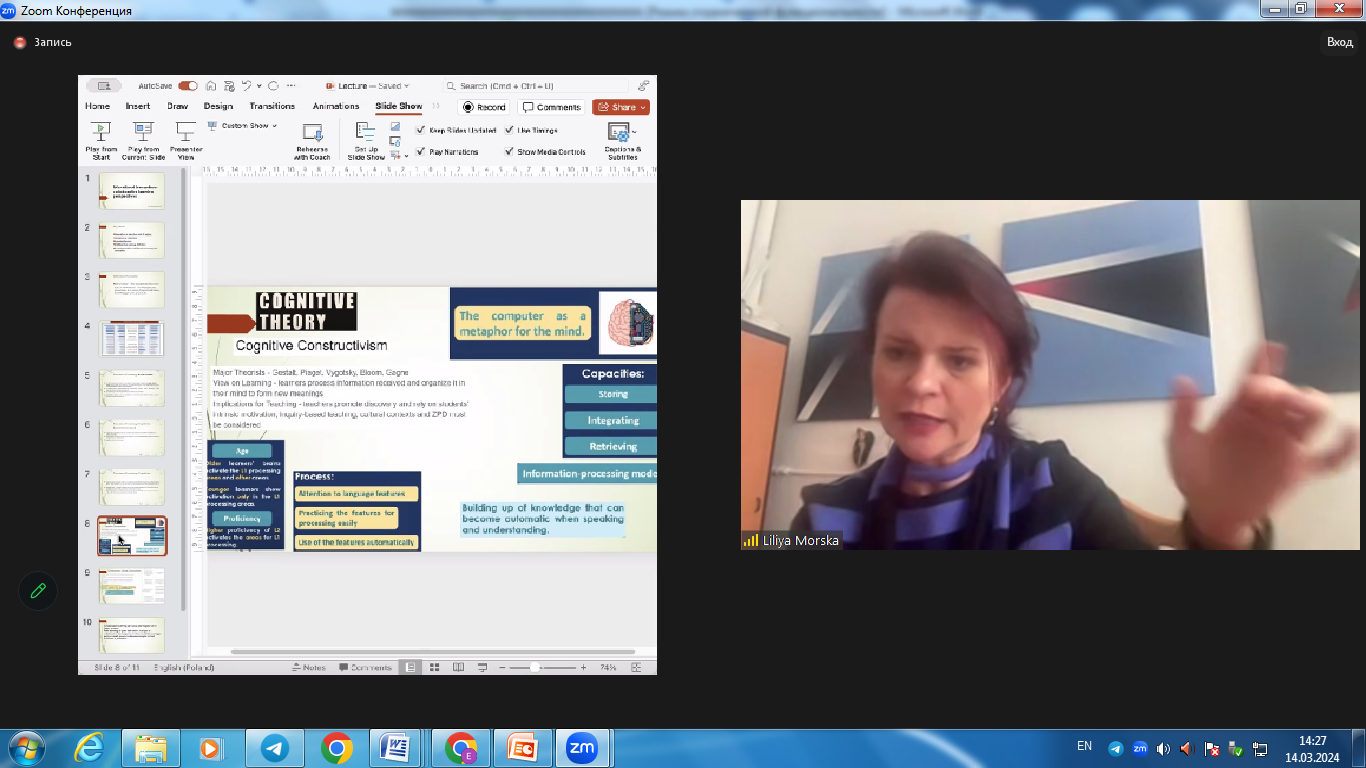
Task: Click the Comments button in the ribbon
Action: pos(551,107)
